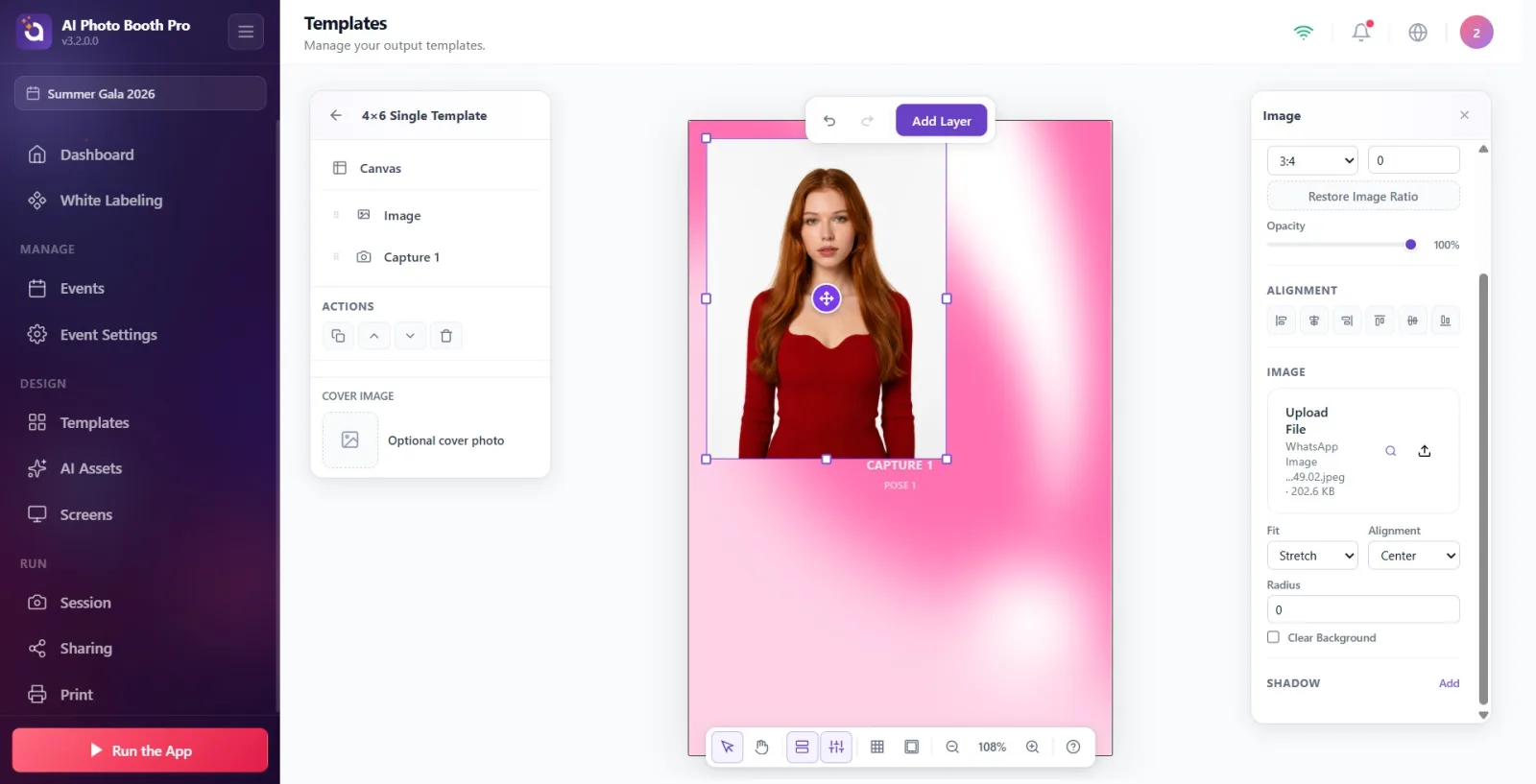Viewport: 1536px width, 784px height.
Task: Open AI Assets in the sidebar
Action: click(140, 468)
